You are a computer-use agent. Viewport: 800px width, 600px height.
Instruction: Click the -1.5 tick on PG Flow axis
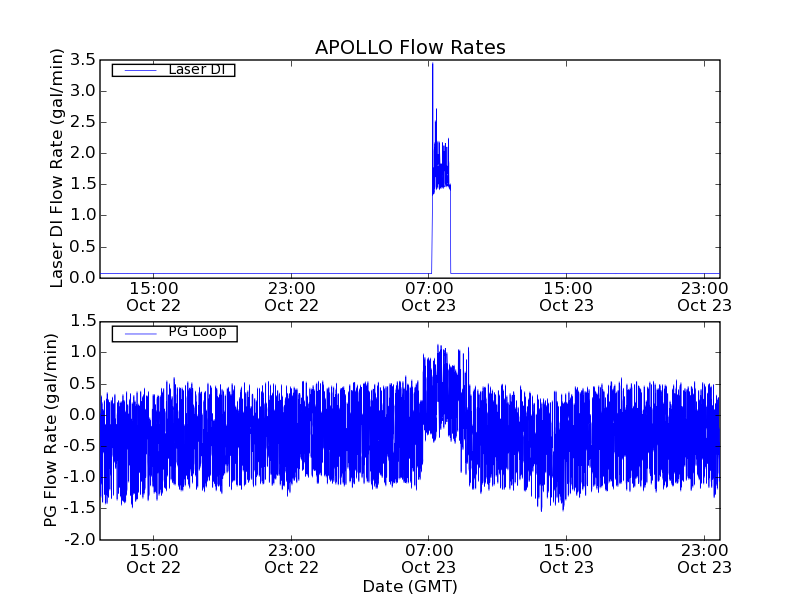(x=79, y=508)
